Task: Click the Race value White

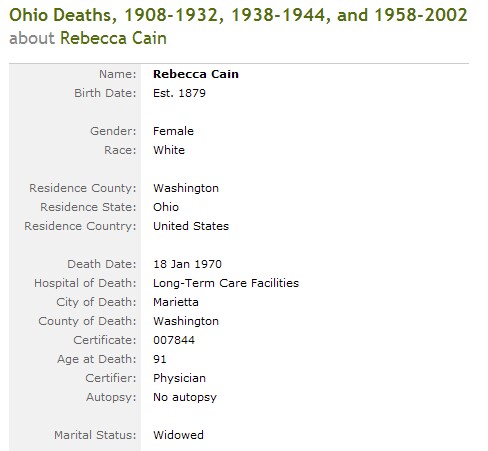Action: click(169, 150)
